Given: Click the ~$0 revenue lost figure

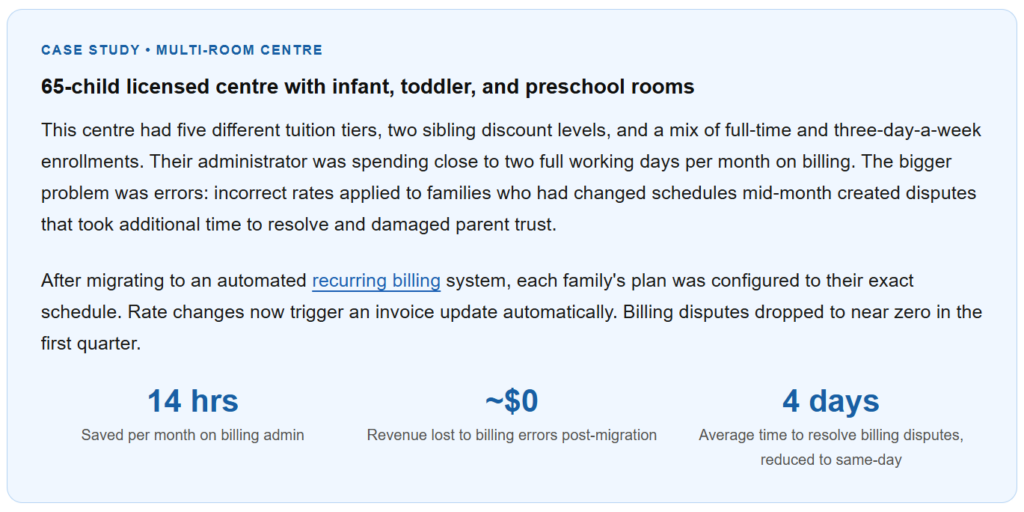Looking at the screenshot, I should (x=511, y=401).
